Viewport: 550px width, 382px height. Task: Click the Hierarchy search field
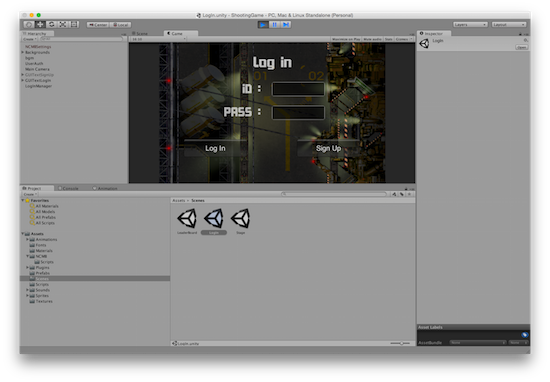click(81, 39)
